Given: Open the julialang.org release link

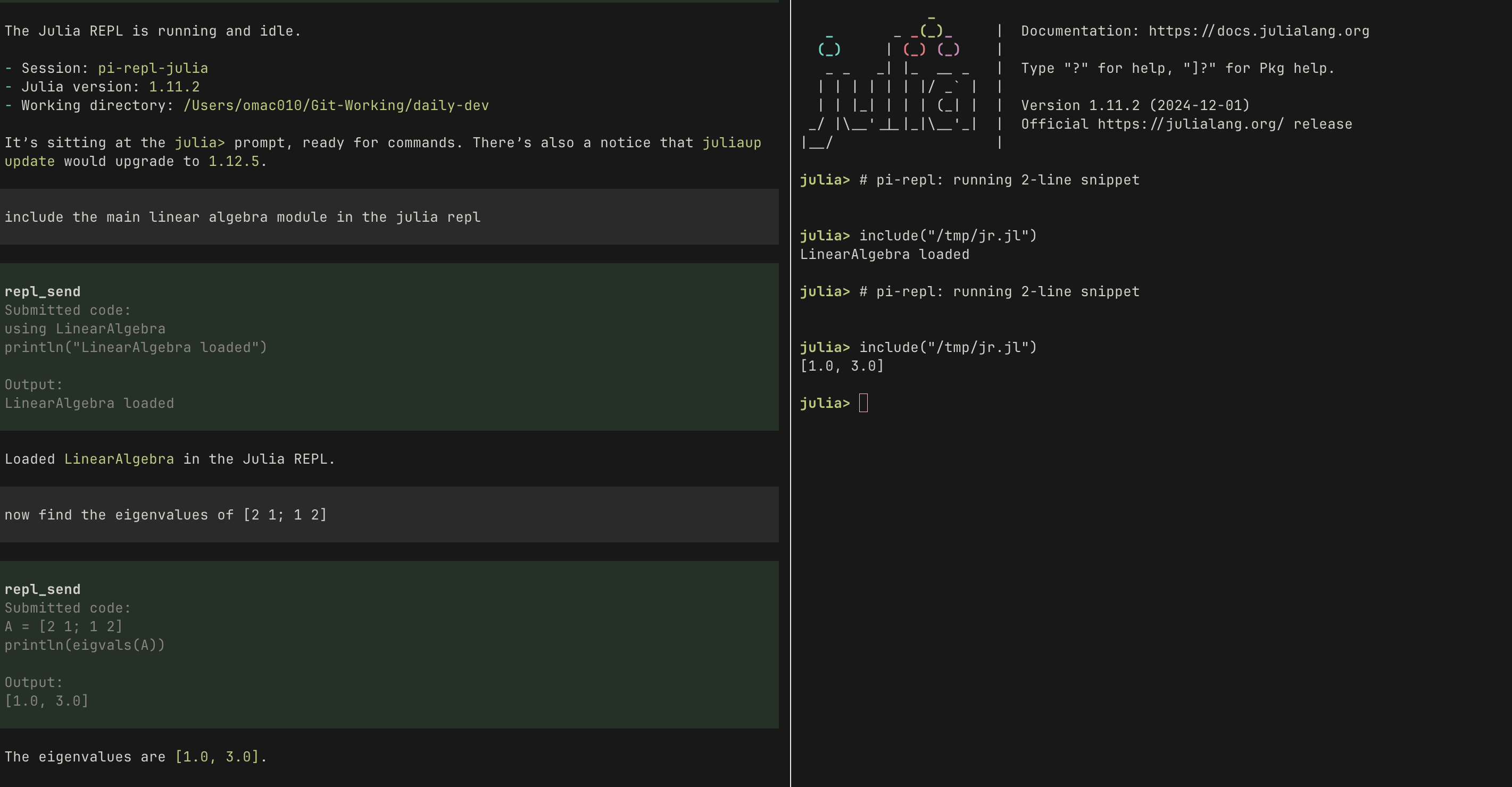Looking at the screenshot, I should point(1190,124).
